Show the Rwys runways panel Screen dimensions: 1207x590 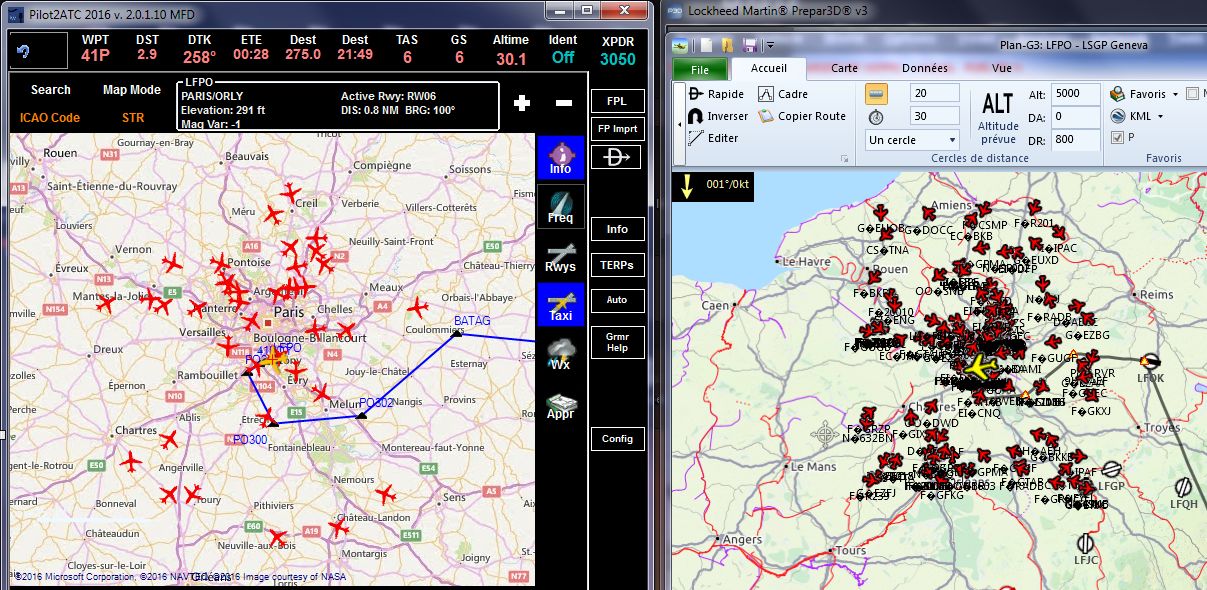point(560,256)
